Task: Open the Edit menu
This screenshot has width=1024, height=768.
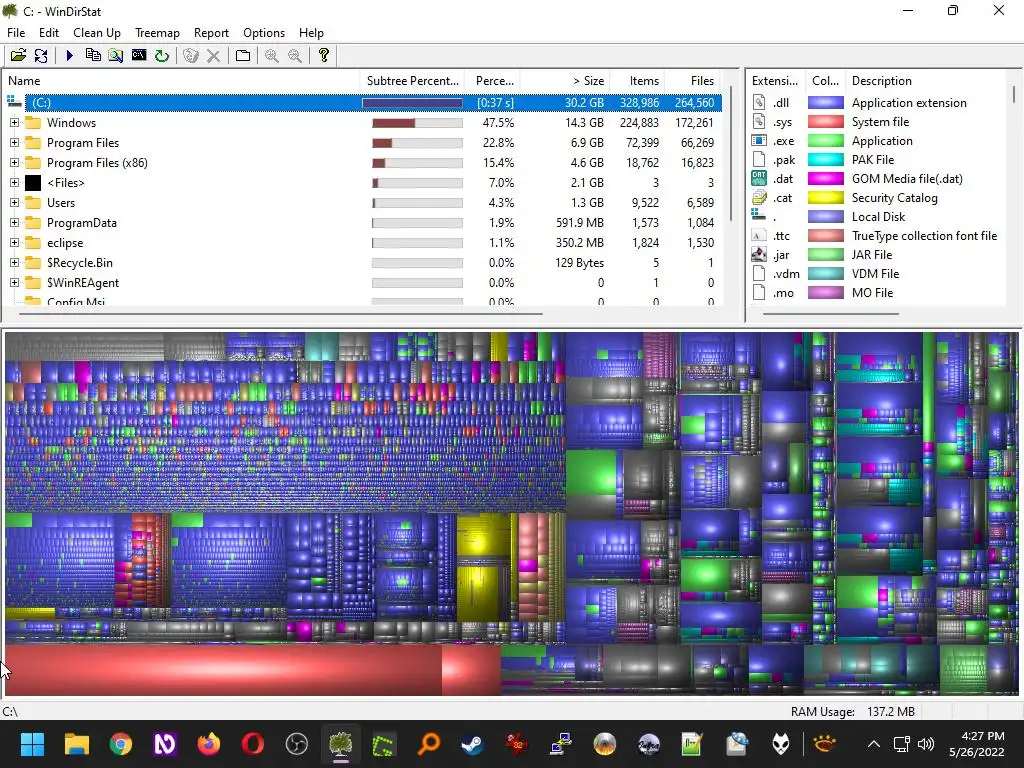Action: (49, 33)
